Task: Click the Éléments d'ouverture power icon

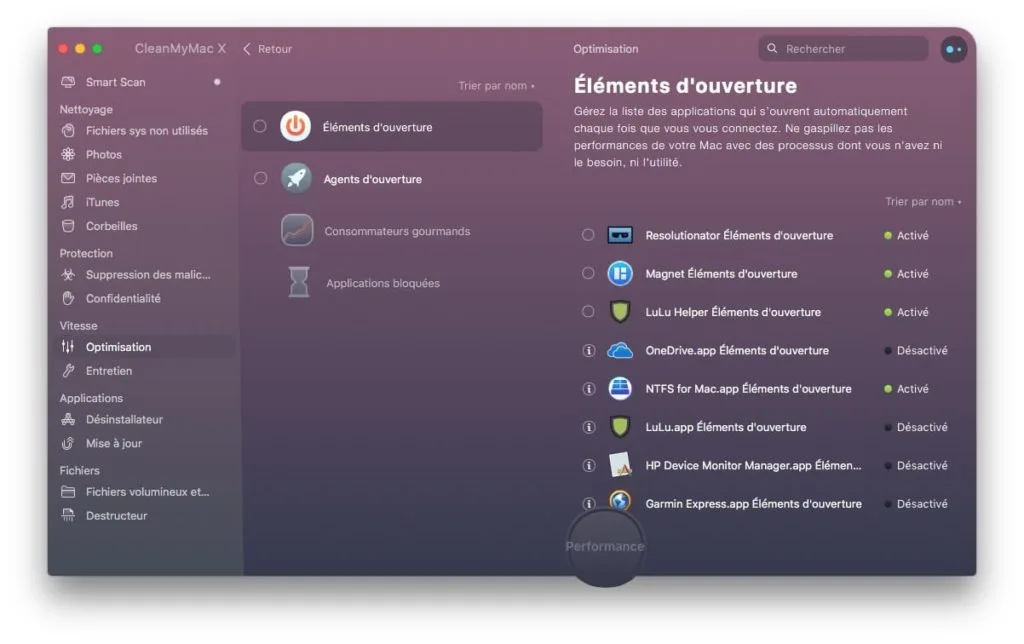Action: point(295,127)
